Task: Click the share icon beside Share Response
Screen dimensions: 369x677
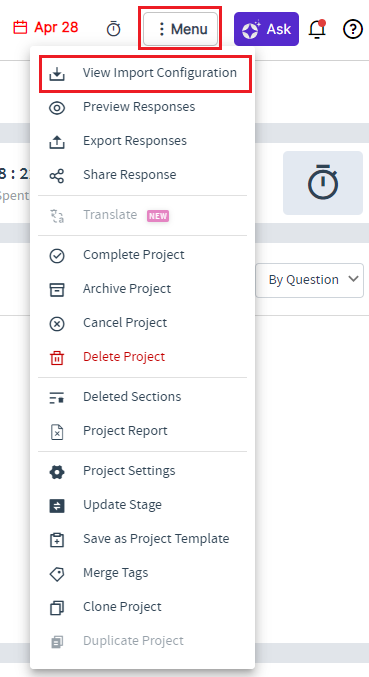Action: [x=57, y=176]
